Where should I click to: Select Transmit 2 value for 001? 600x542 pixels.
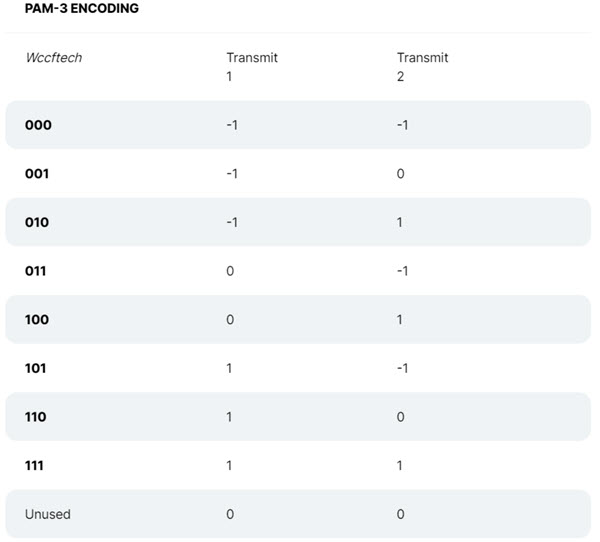pyautogui.click(x=400, y=174)
